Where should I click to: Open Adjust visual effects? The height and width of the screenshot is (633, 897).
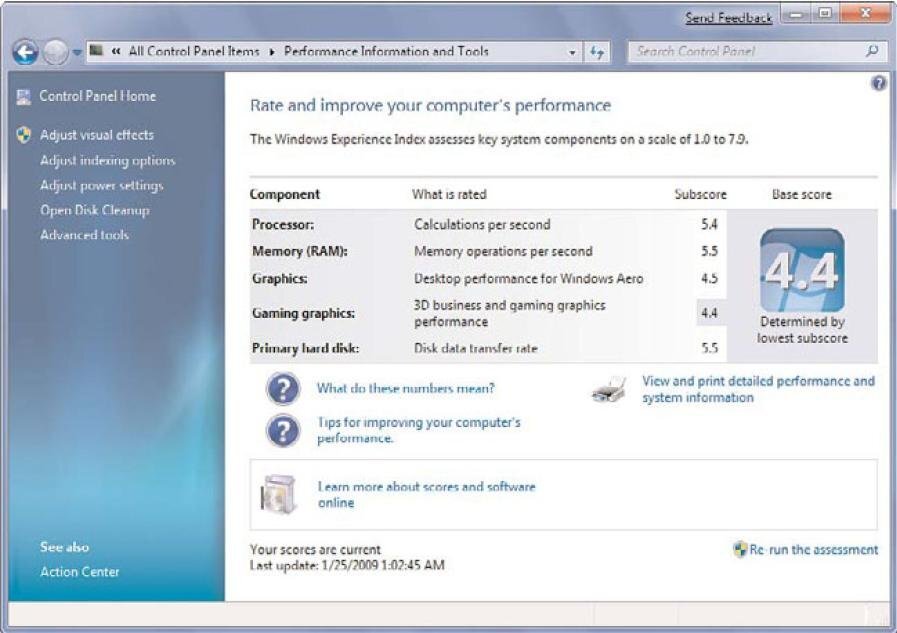click(x=97, y=135)
